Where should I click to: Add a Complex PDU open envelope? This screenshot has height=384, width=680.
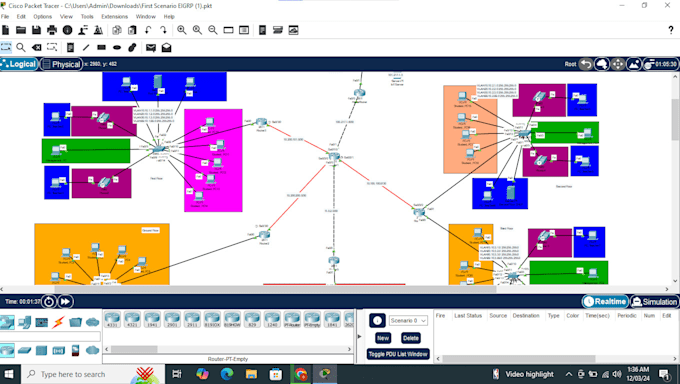[167, 47]
